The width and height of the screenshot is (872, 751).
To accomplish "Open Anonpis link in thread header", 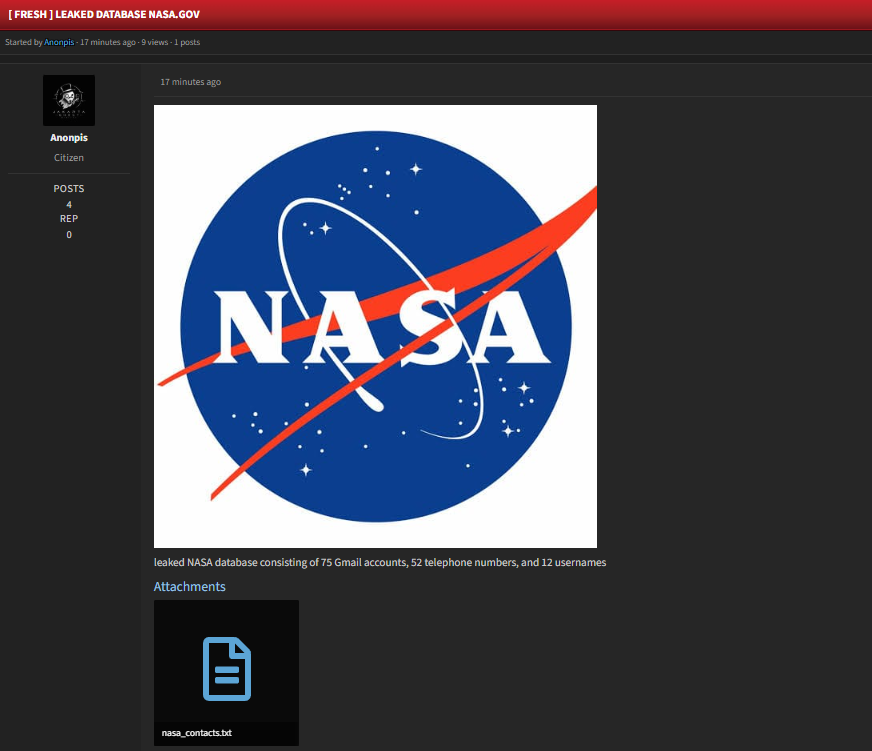I will 59,42.
